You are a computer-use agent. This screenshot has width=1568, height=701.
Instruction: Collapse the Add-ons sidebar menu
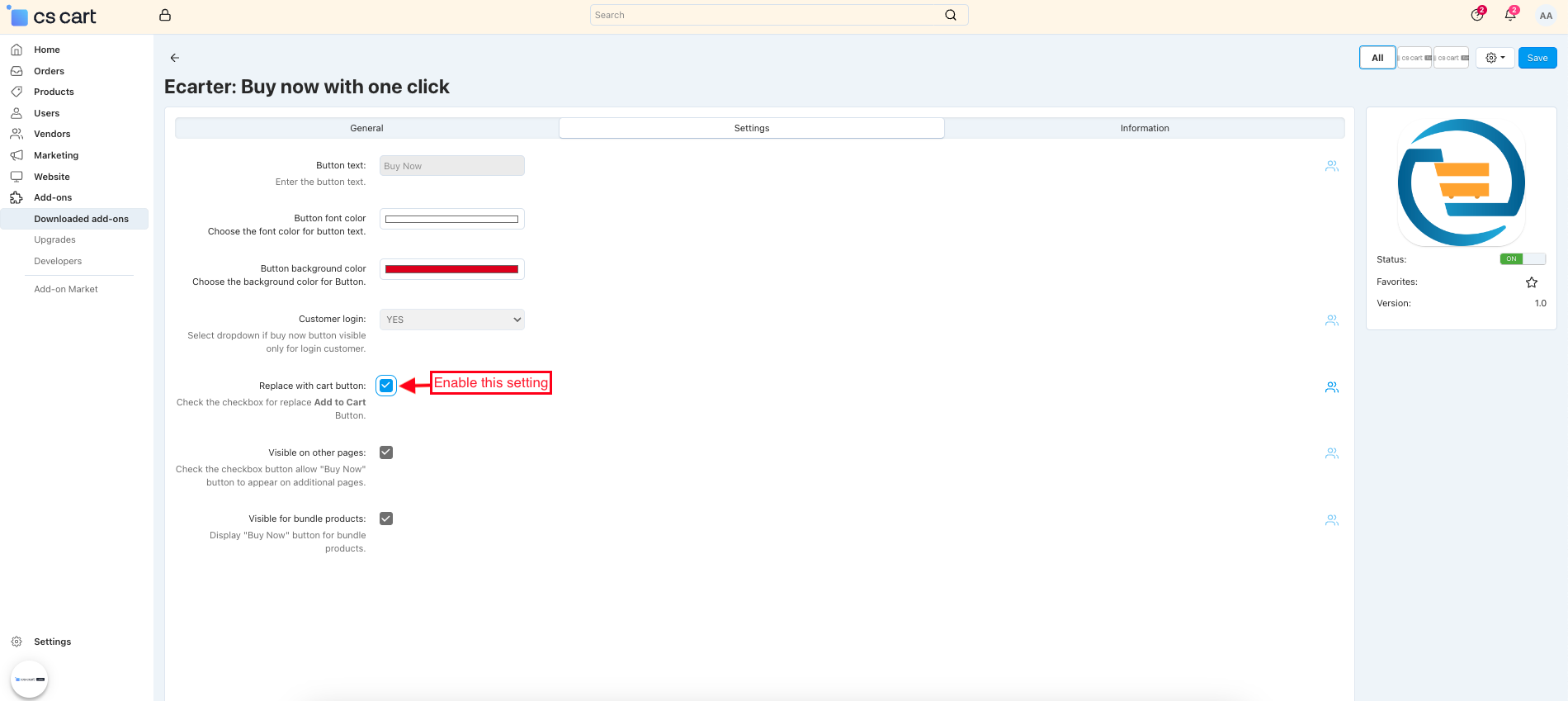[x=53, y=198]
